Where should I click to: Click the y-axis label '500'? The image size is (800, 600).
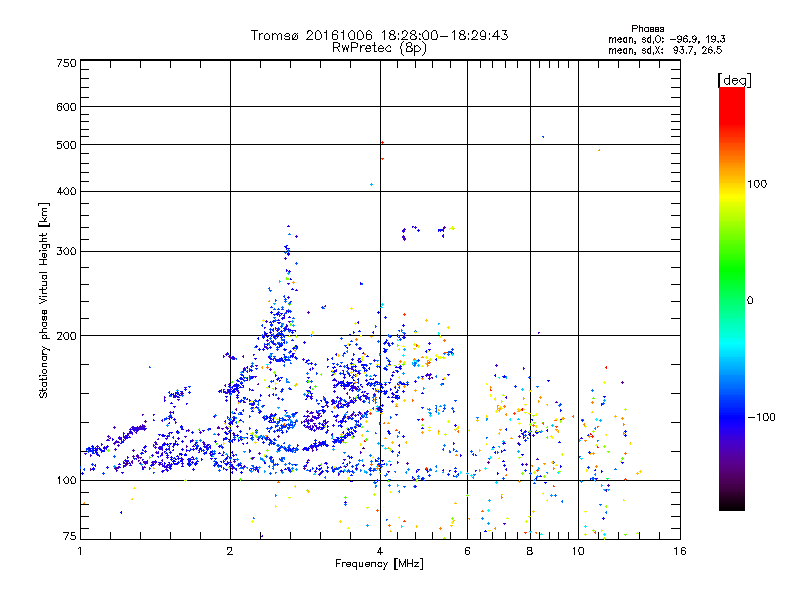coord(66,145)
